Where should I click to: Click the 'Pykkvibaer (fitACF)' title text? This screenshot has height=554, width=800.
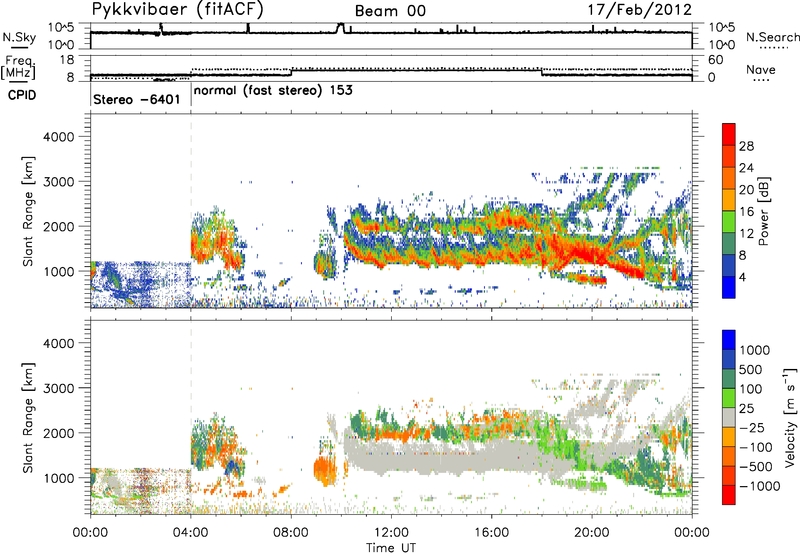177,9
